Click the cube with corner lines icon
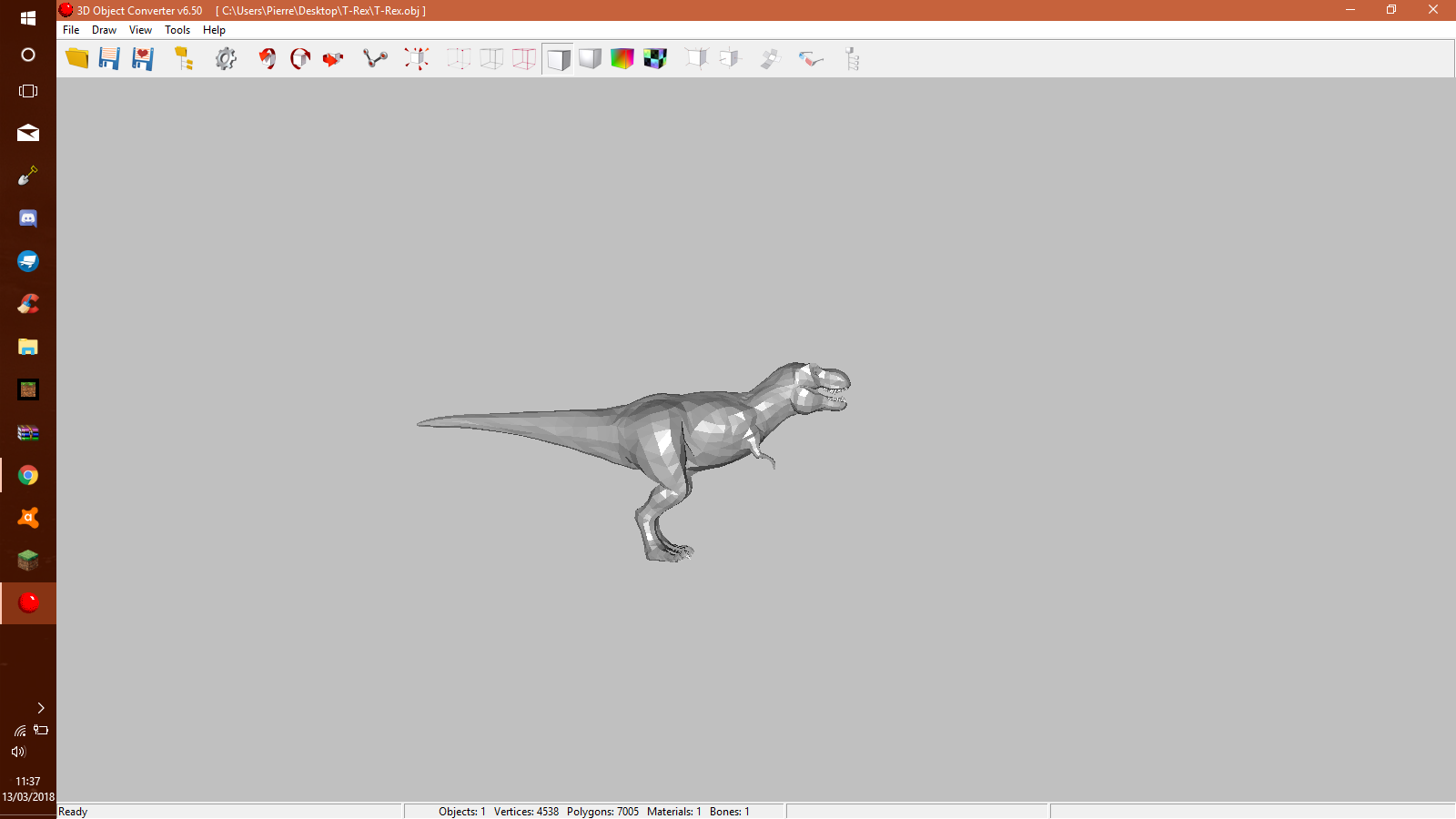Viewport: 1456px width, 819px height. (x=696, y=59)
